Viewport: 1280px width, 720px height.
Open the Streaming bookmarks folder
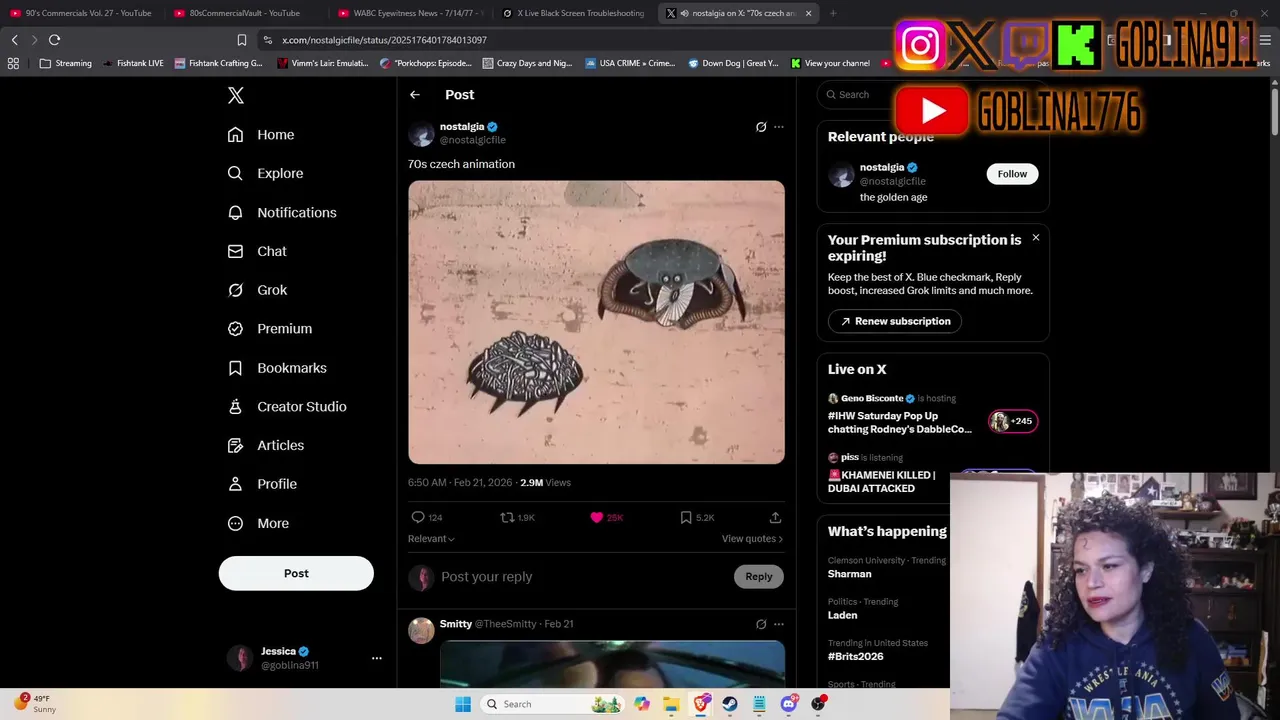tap(65, 63)
